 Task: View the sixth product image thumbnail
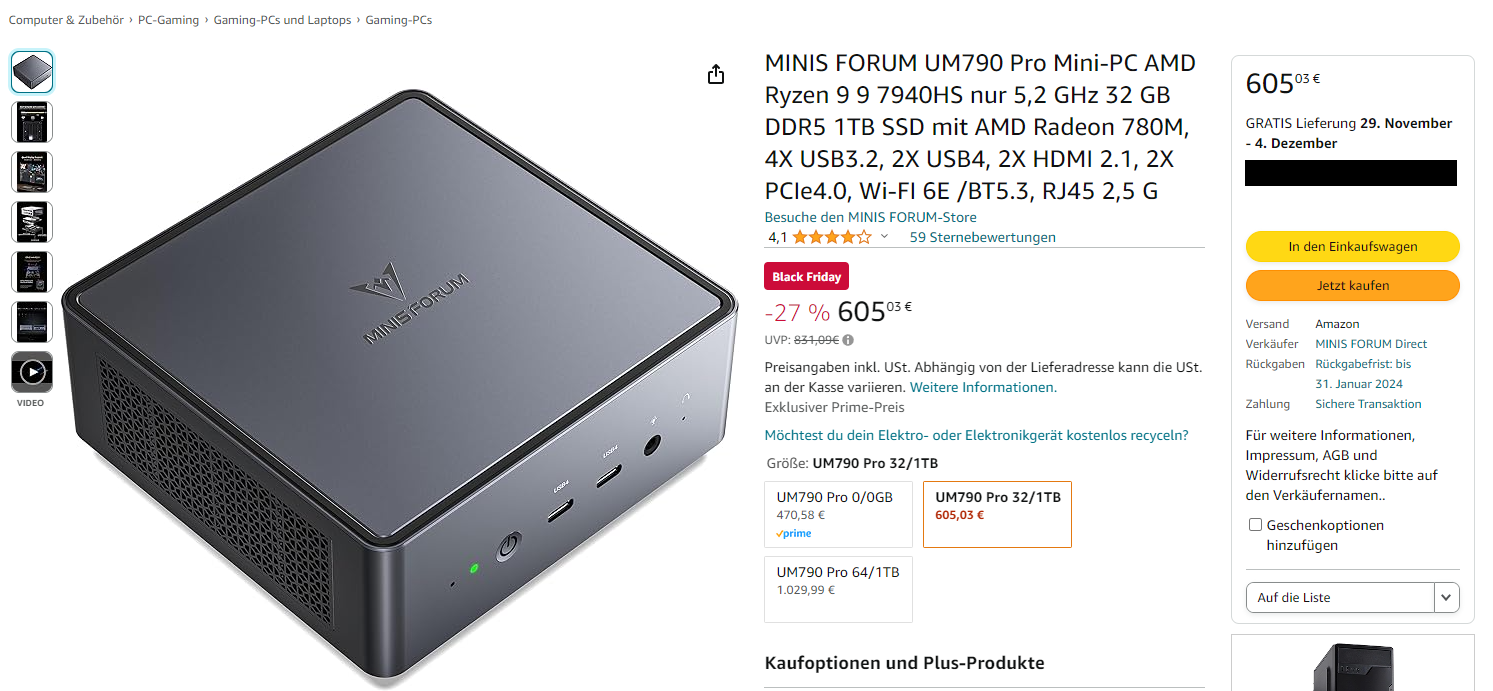point(32,322)
